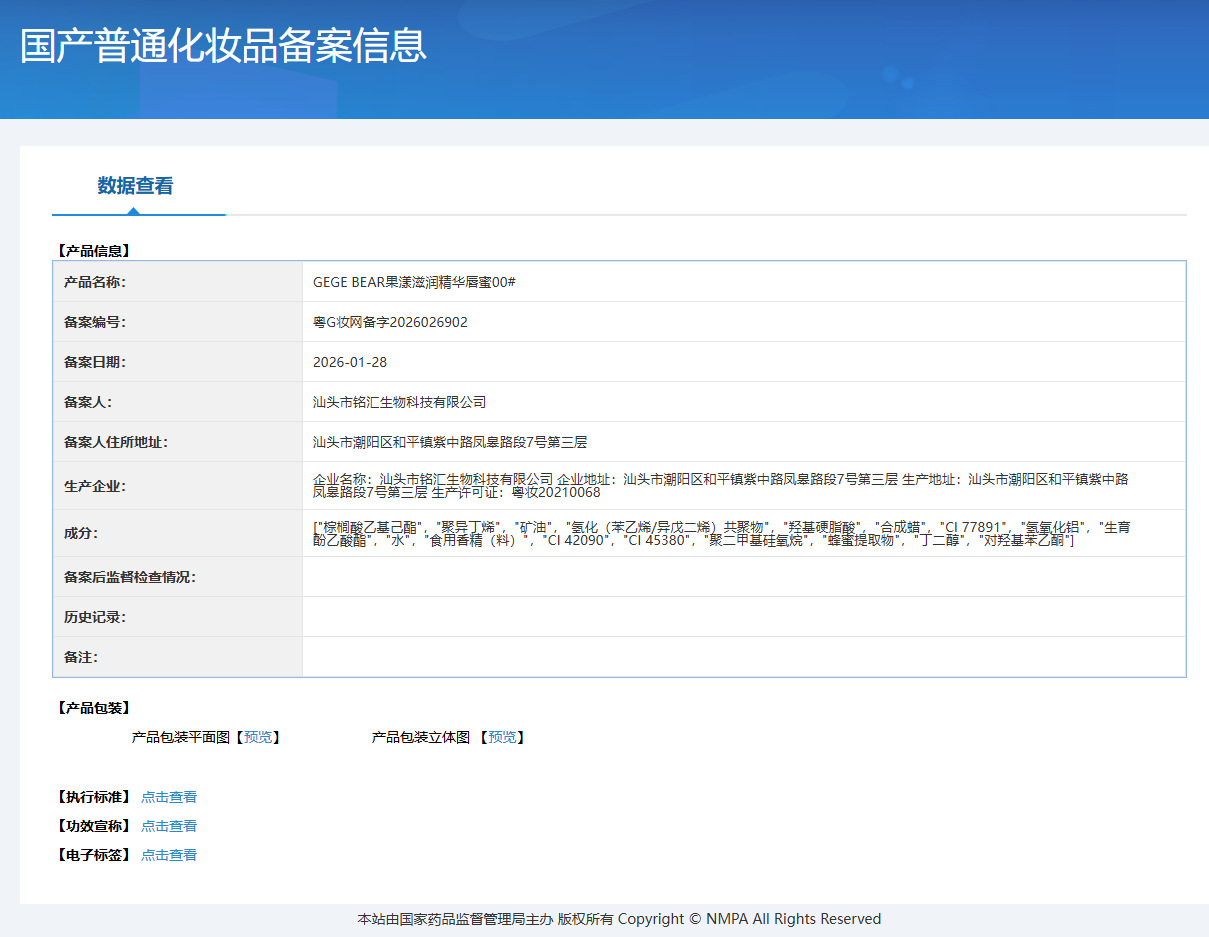Open the 数据查看 tab
The width and height of the screenshot is (1209, 937).
coord(136,186)
